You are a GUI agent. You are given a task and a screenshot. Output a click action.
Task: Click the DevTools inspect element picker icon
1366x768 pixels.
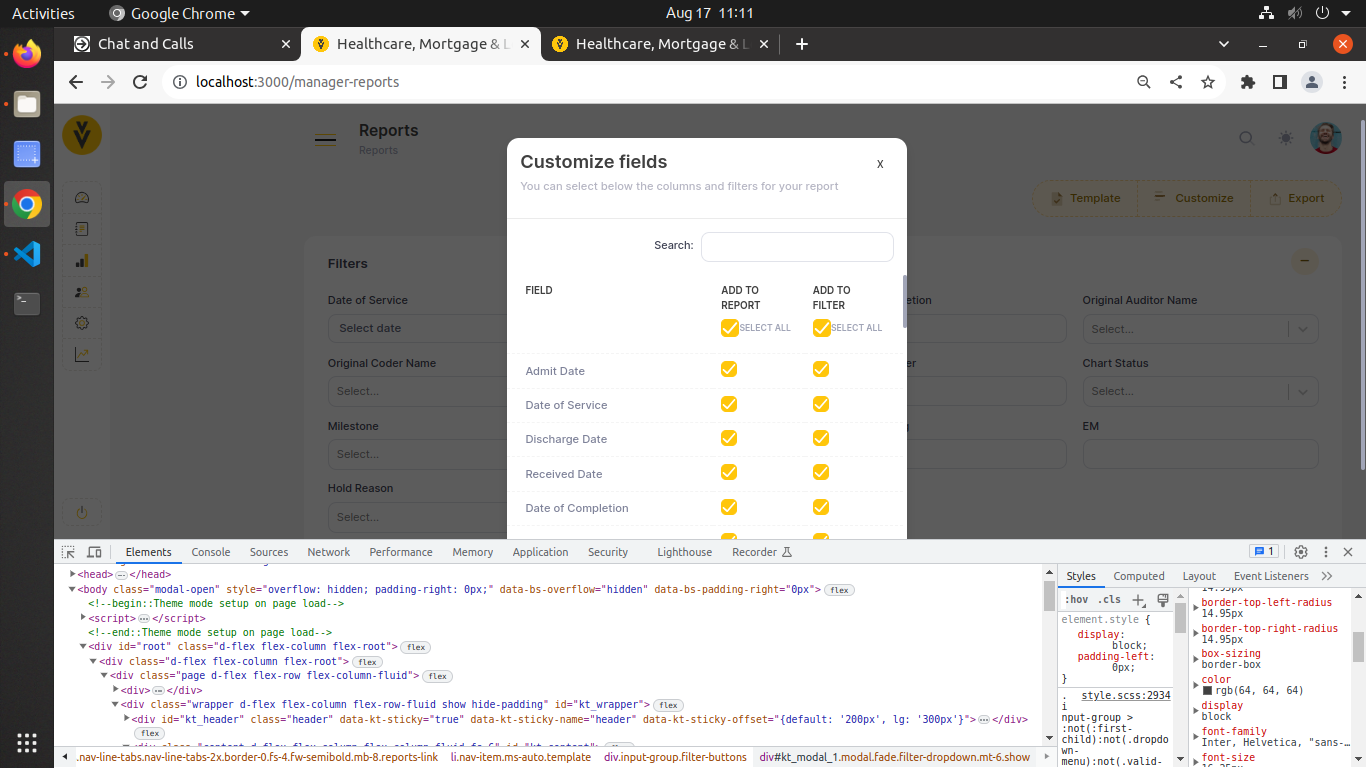click(x=68, y=552)
